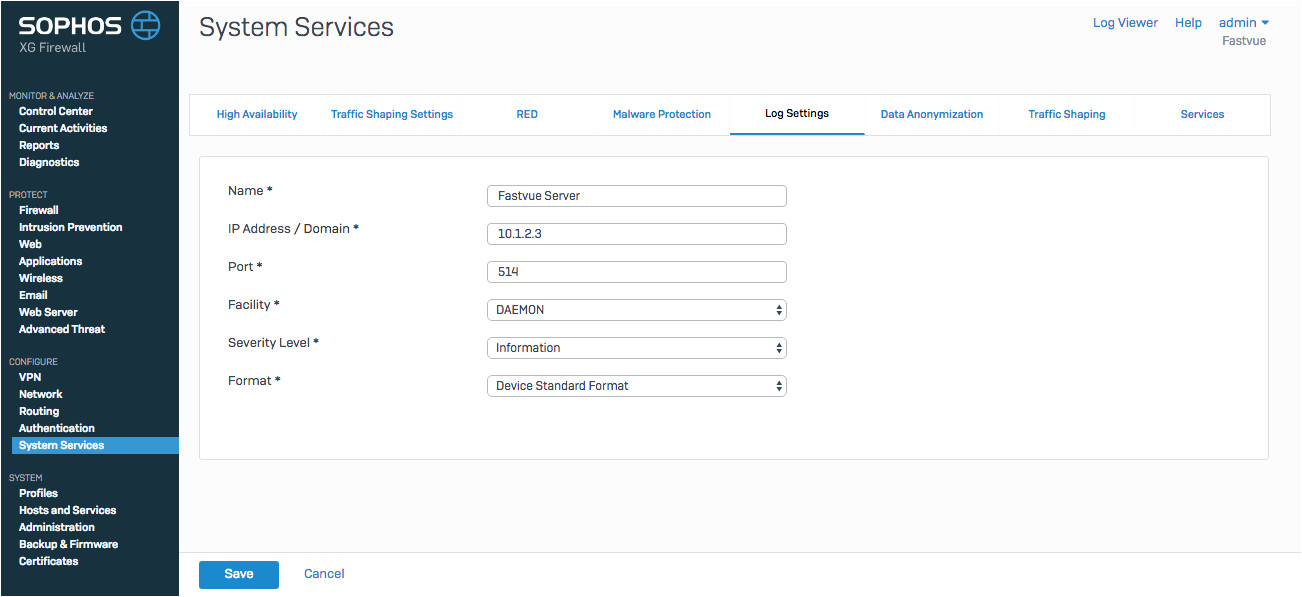Image resolution: width=1302 pixels, height=597 pixels.
Task: Click the Help link in header
Action: pos(1188,23)
